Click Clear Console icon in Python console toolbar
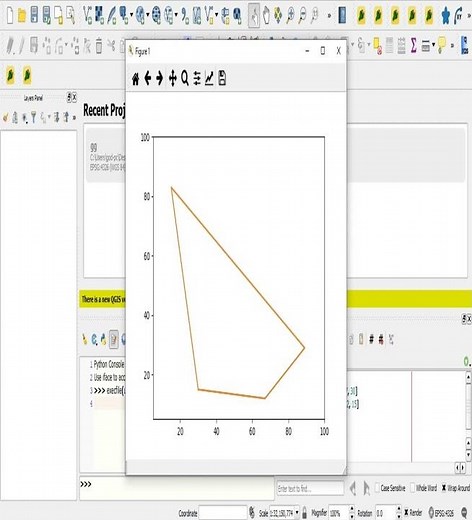This screenshot has width=472, height=520. click(x=85, y=339)
